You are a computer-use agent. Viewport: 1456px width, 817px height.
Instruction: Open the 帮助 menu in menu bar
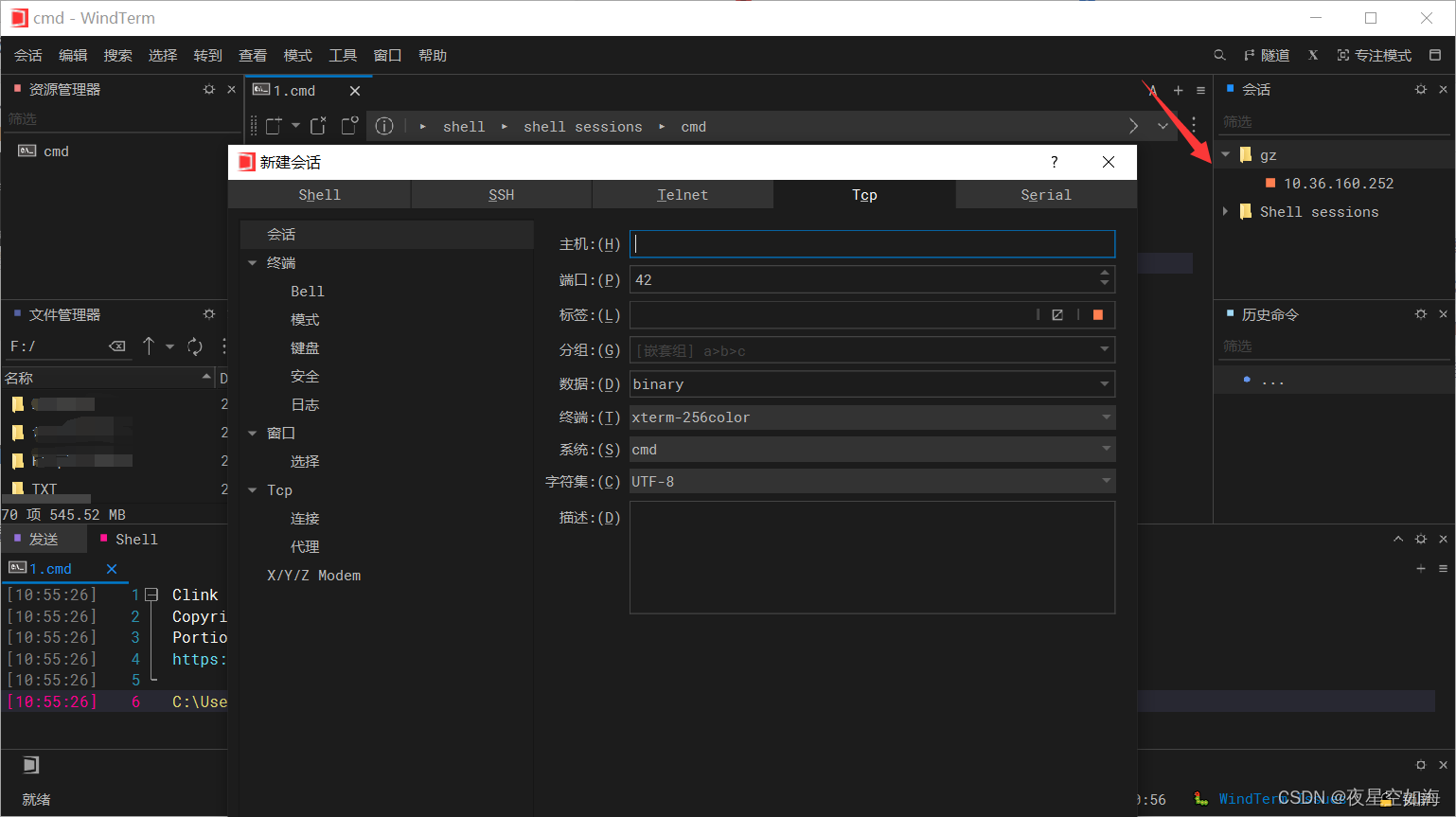(433, 56)
